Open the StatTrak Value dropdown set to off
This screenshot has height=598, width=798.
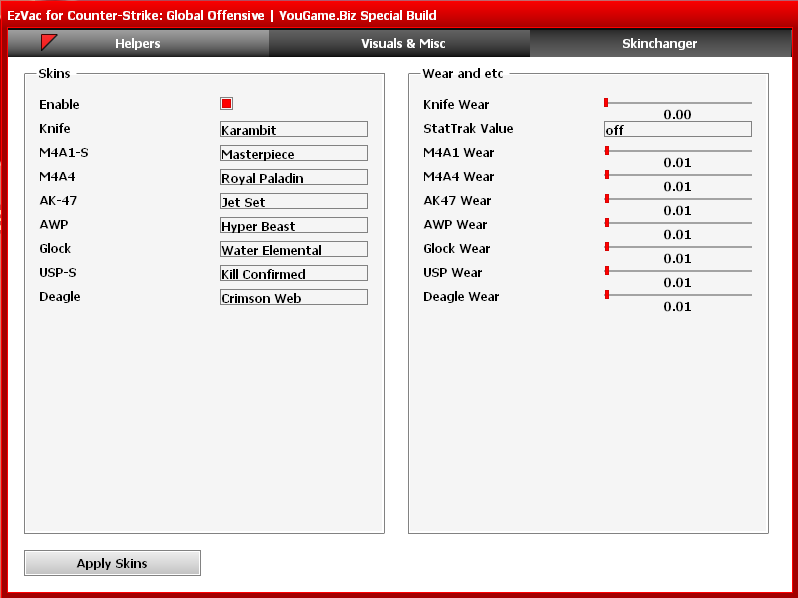tap(677, 129)
